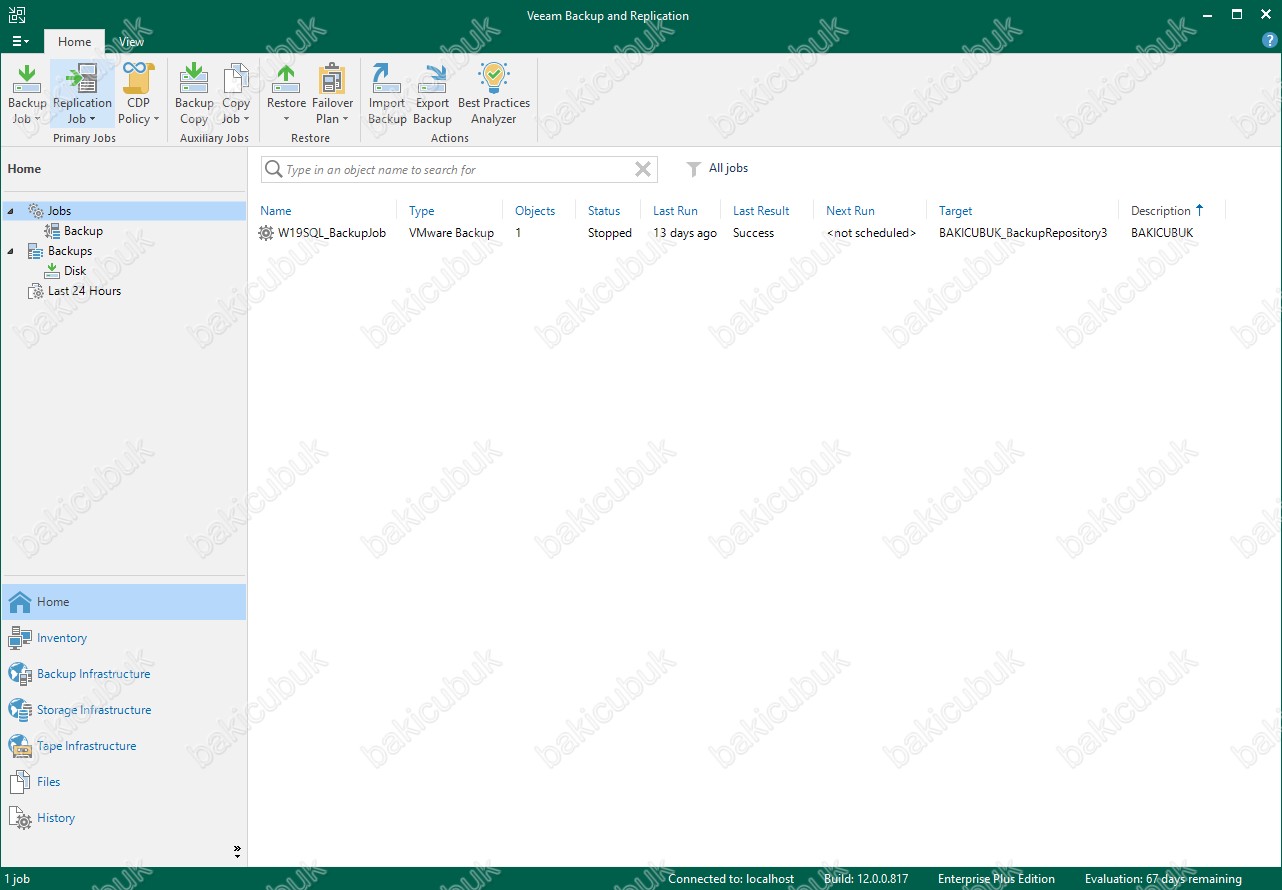
Task: Sort by the Name column header
Action: tap(276, 211)
